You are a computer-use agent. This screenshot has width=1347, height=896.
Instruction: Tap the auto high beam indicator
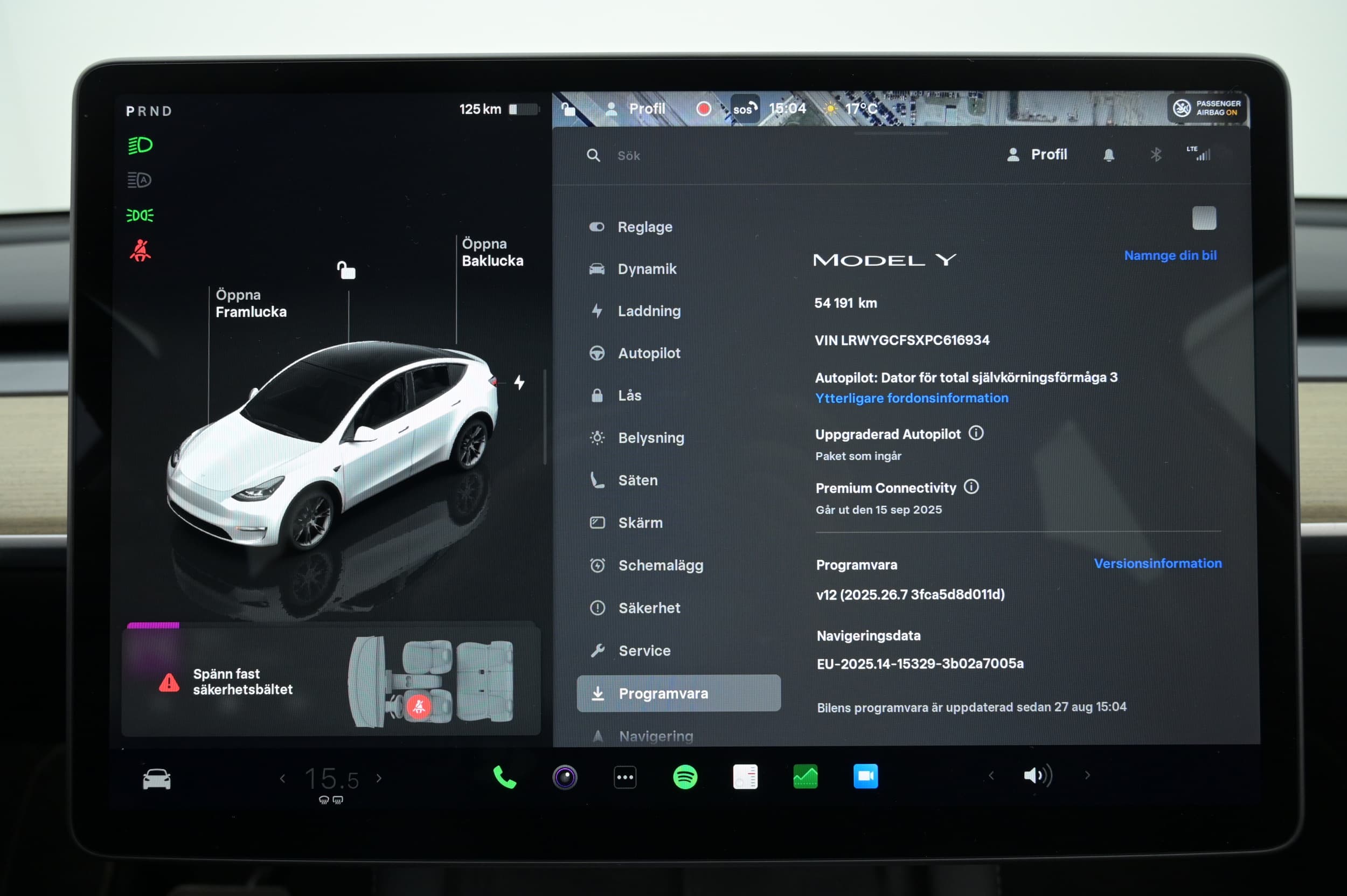pos(139,180)
